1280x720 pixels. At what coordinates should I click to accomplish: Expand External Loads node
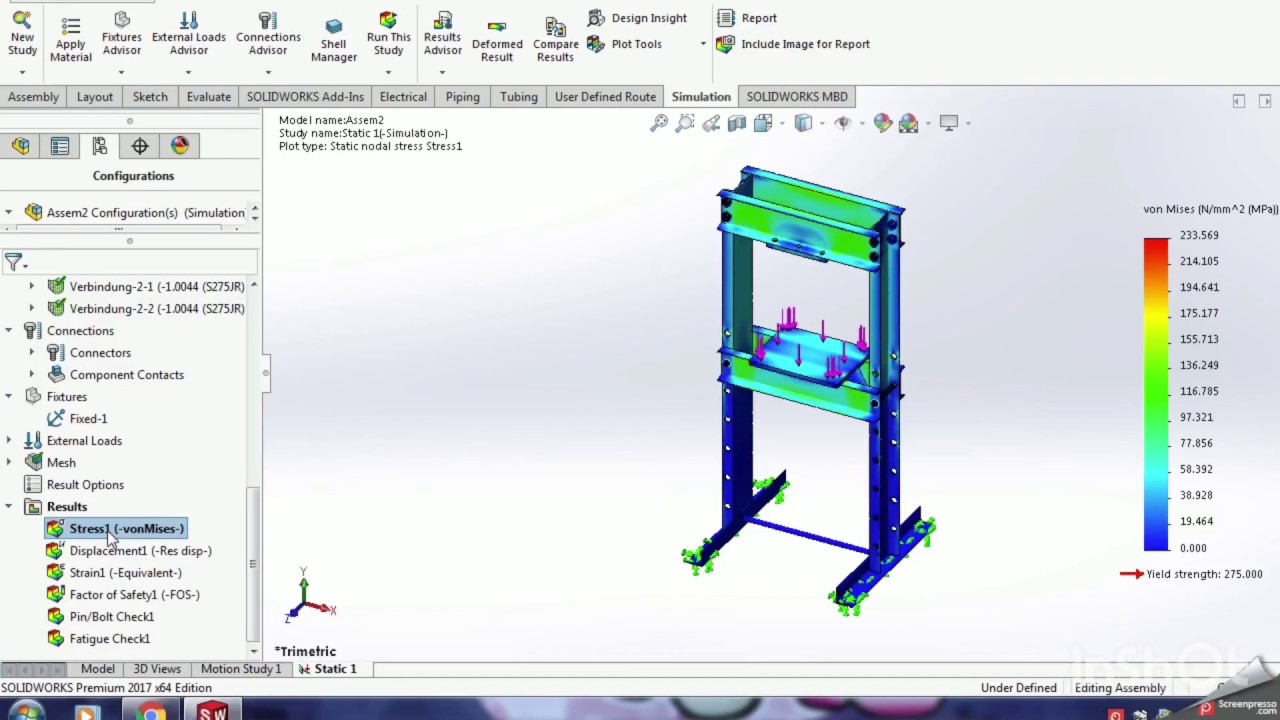point(9,441)
